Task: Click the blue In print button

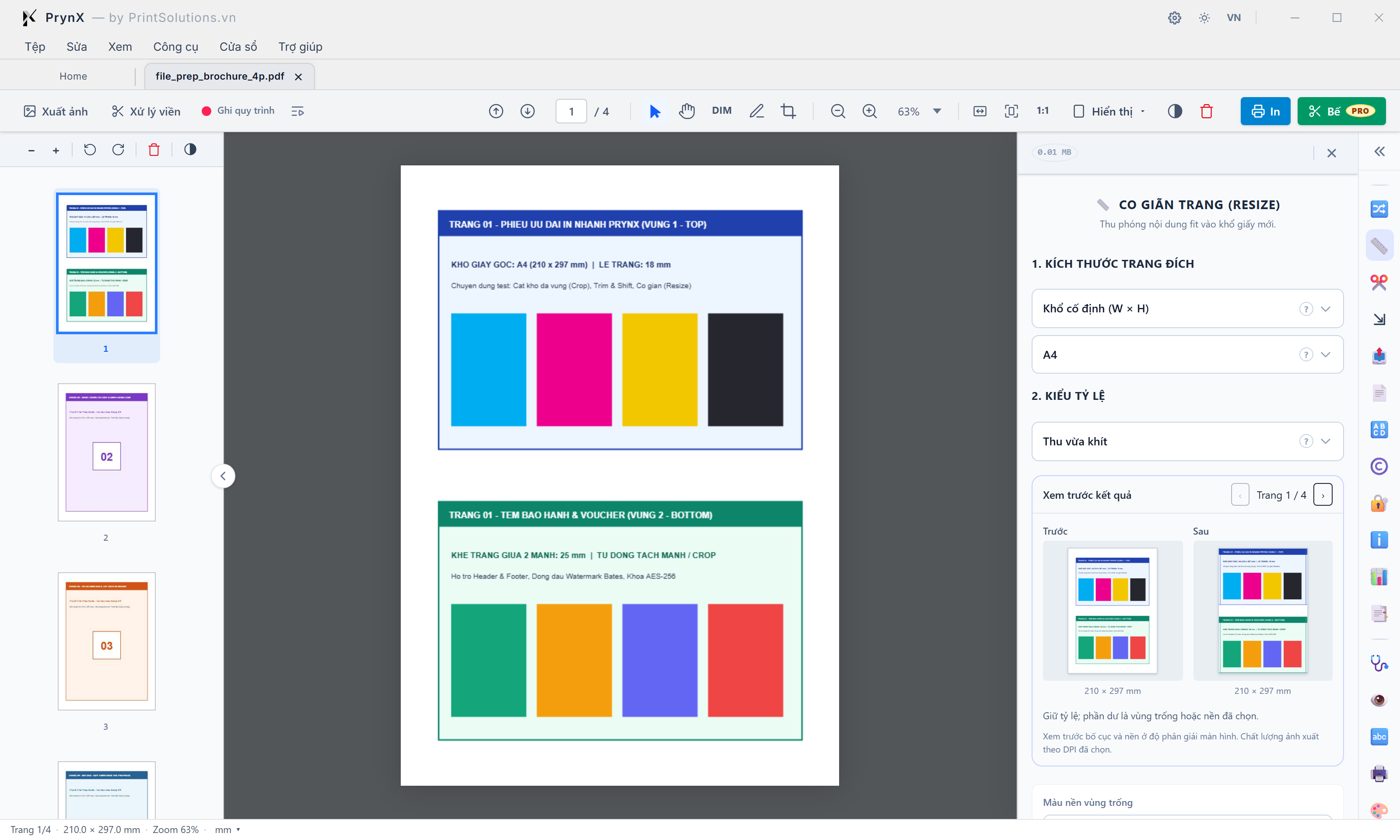Action: tap(1265, 112)
